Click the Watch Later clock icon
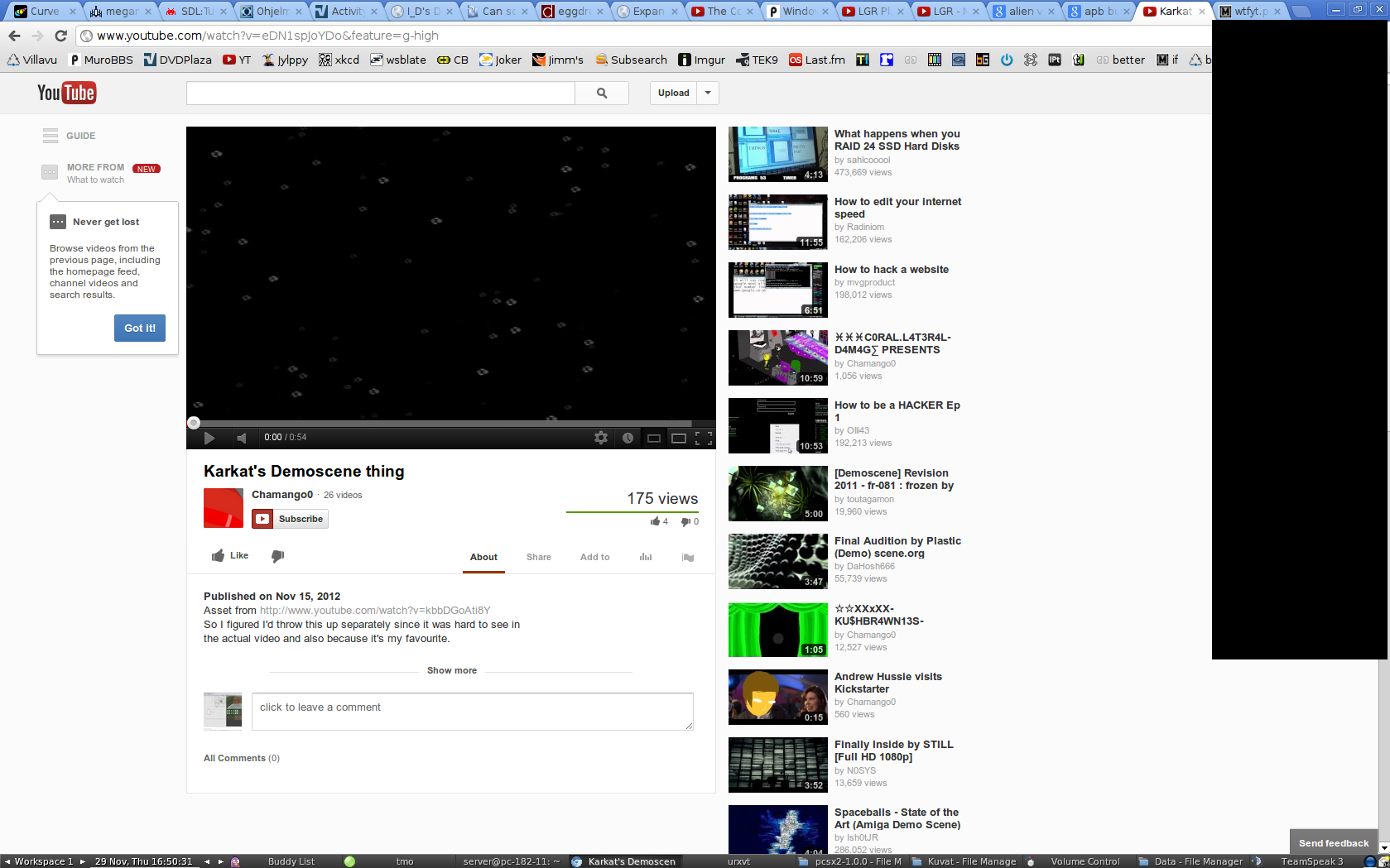1390x868 pixels. tap(628, 438)
